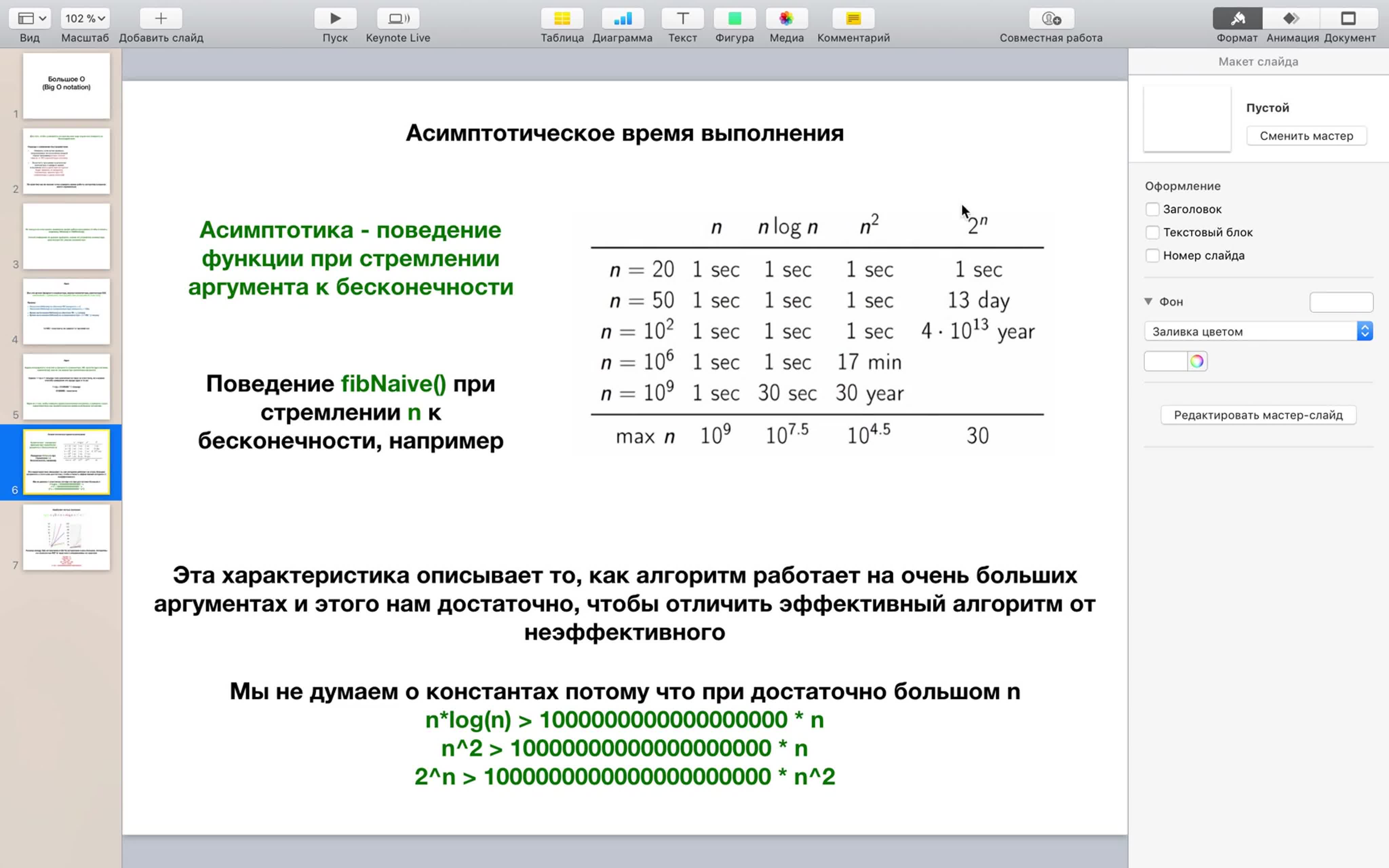Click the green line starting with n*log(n)

click(x=625, y=720)
